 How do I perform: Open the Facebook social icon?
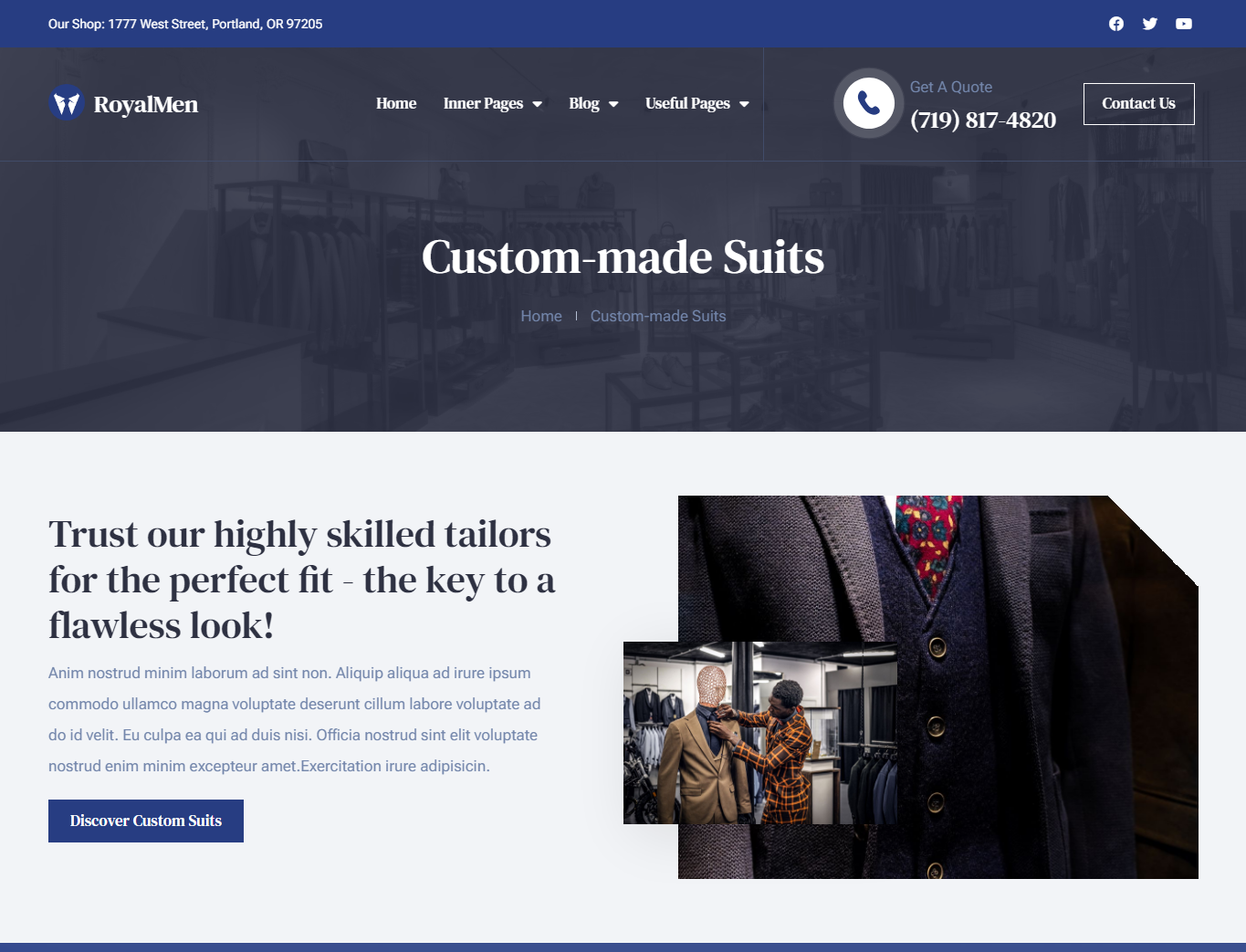[1116, 24]
